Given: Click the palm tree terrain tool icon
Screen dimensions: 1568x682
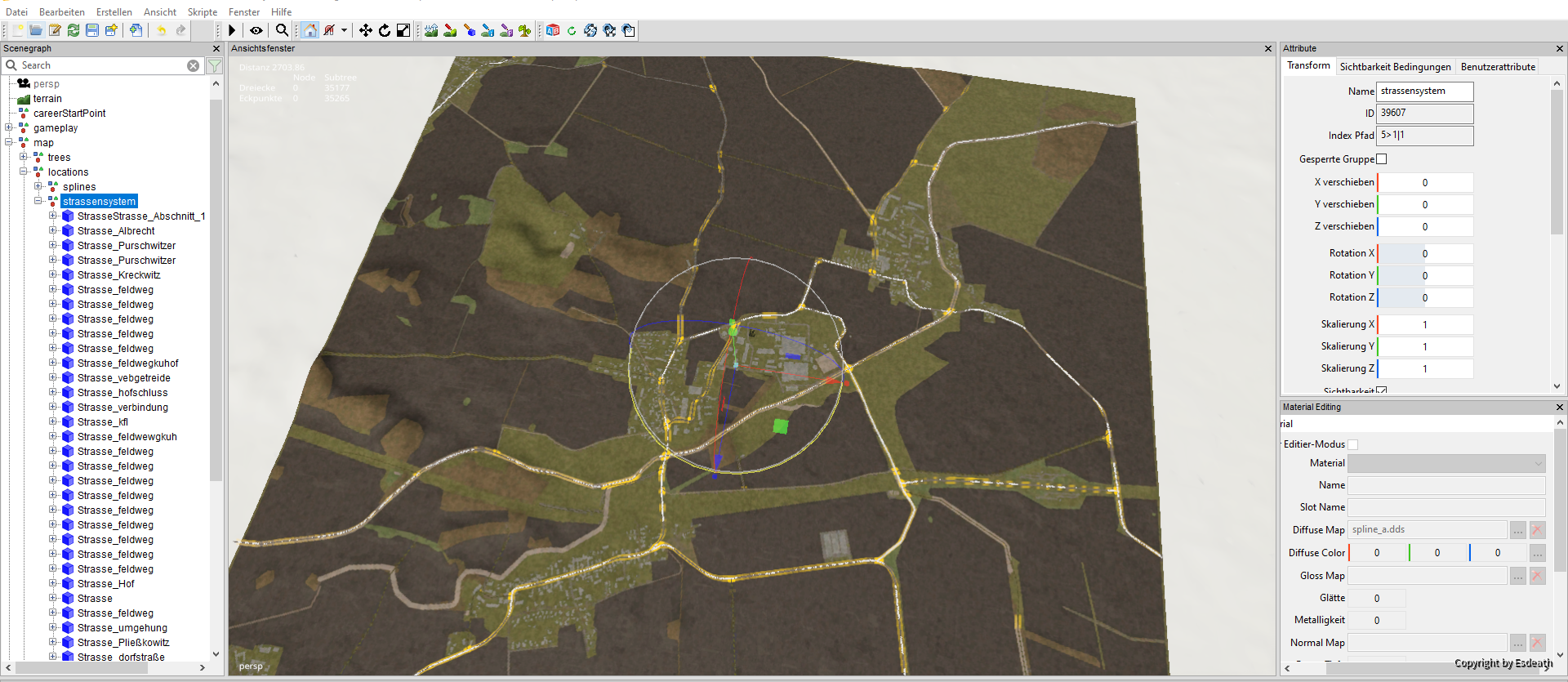Looking at the screenshot, I should click(x=525, y=30).
